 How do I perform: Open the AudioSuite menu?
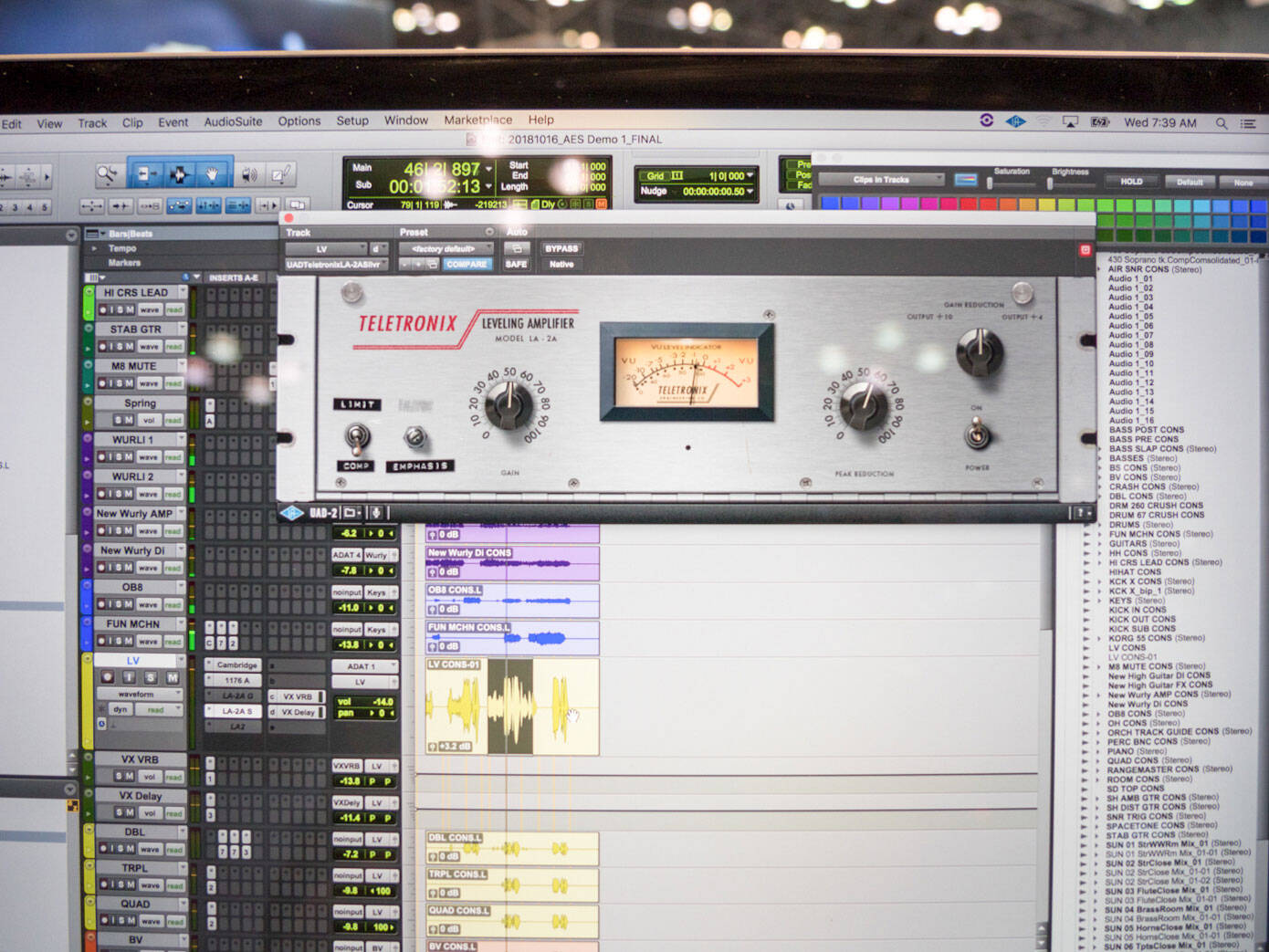pos(233,121)
